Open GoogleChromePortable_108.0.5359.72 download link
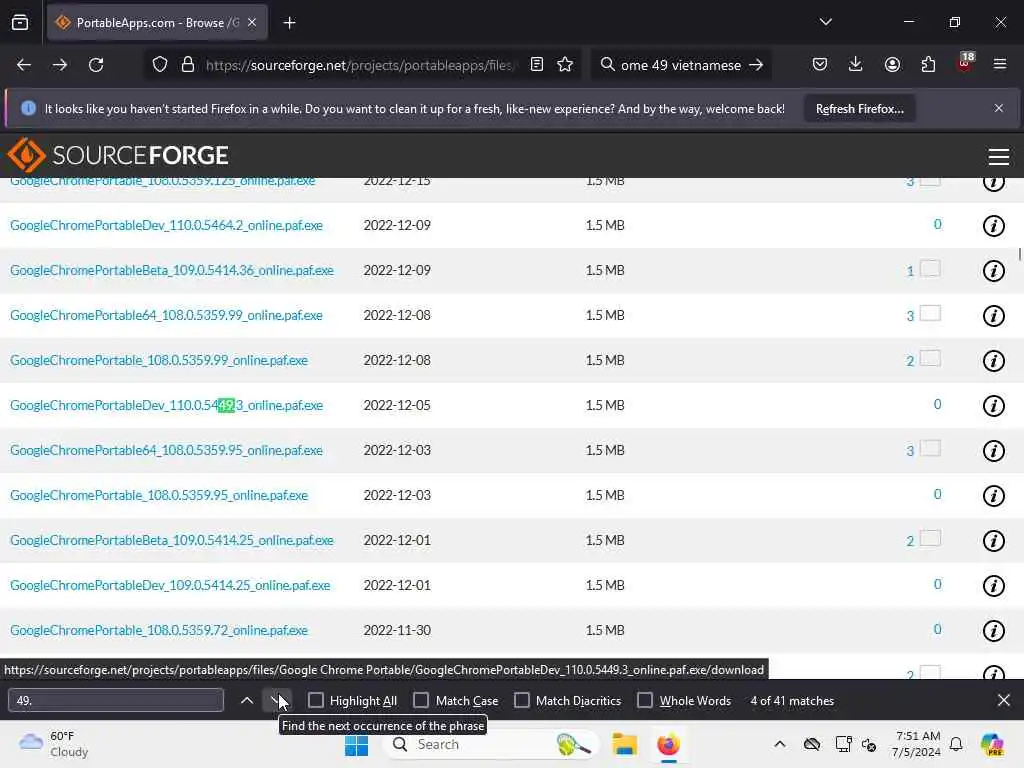Screen dimensions: 1024x768 [159, 631]
